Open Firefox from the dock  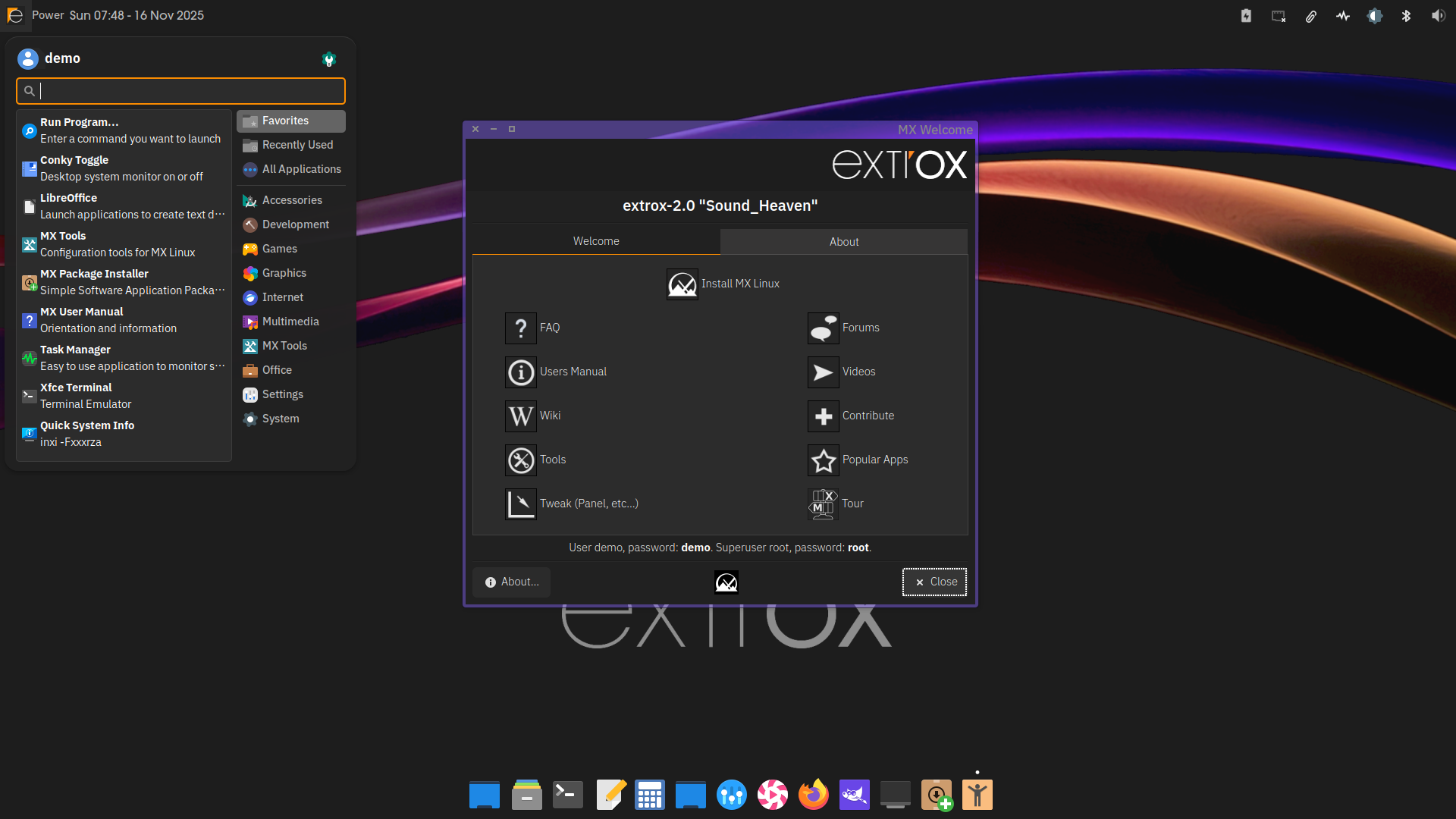pos(813,795)
